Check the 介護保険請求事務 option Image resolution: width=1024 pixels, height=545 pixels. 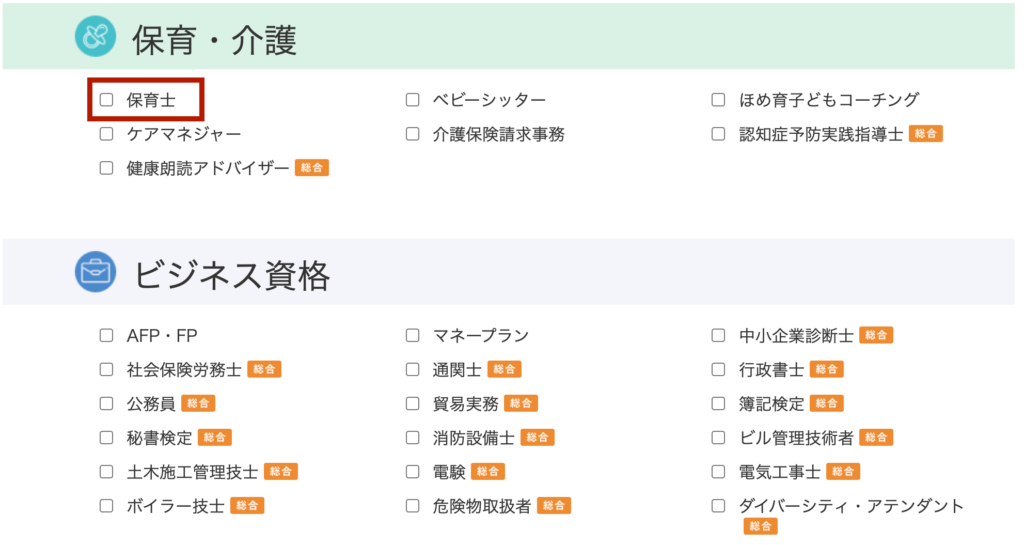coord(413,134)
